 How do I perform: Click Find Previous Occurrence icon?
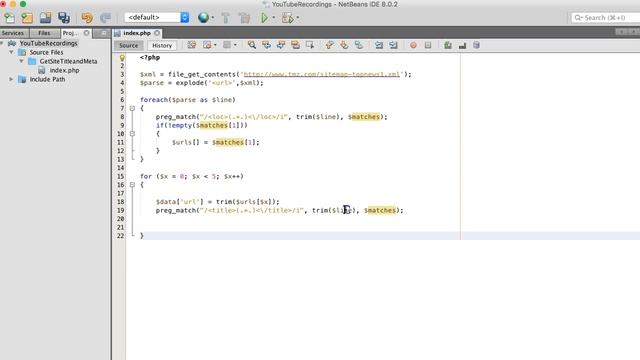point(267,45)
